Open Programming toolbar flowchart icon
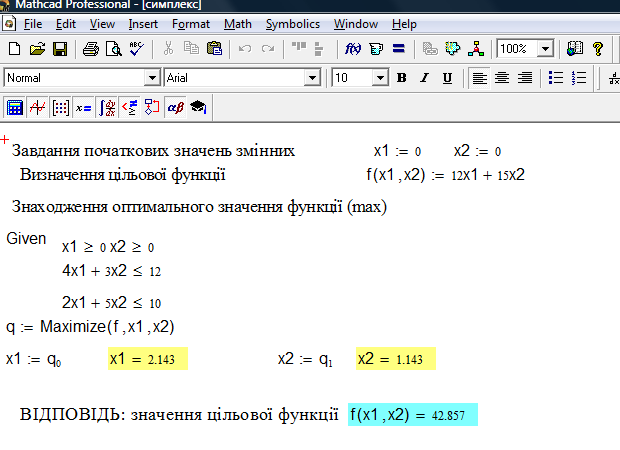The width and height of the screenshot is (620, 450). pyautogui.click(x=152, y=108)
